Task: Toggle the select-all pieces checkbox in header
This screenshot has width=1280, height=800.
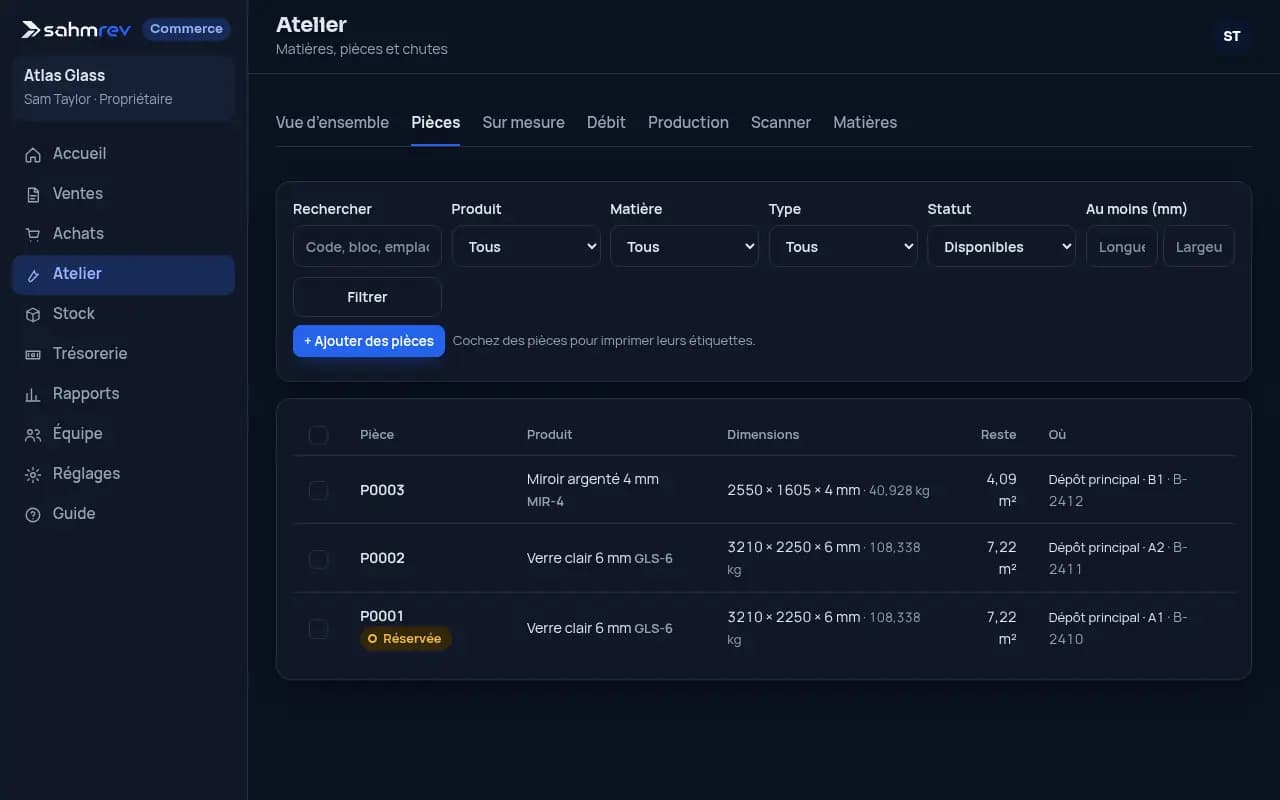Action: click(x=318, y=435)
